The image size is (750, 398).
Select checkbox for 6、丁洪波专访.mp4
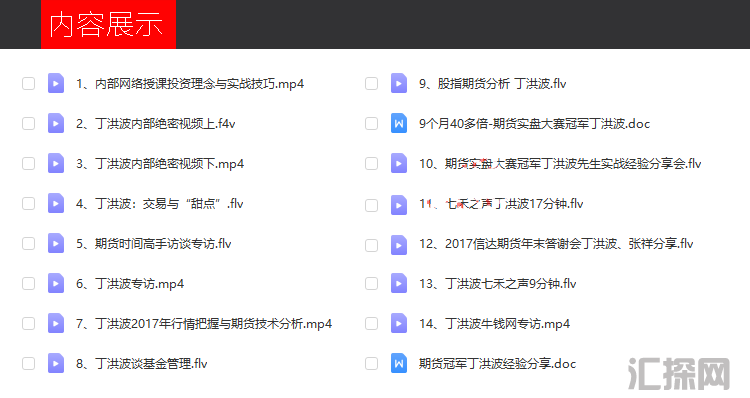click(x=29, y=283)
